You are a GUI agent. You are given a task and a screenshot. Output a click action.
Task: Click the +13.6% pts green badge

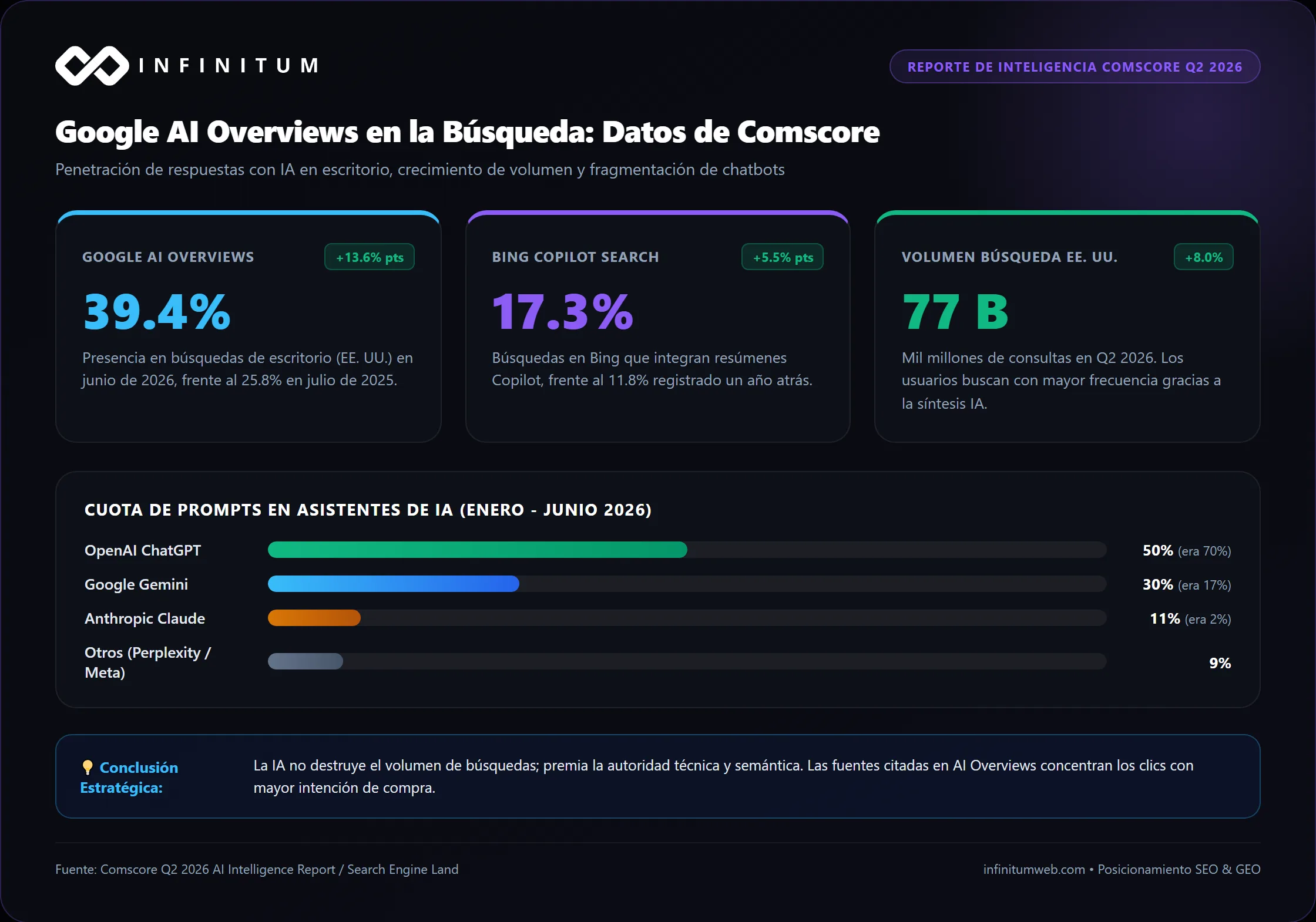370,257
